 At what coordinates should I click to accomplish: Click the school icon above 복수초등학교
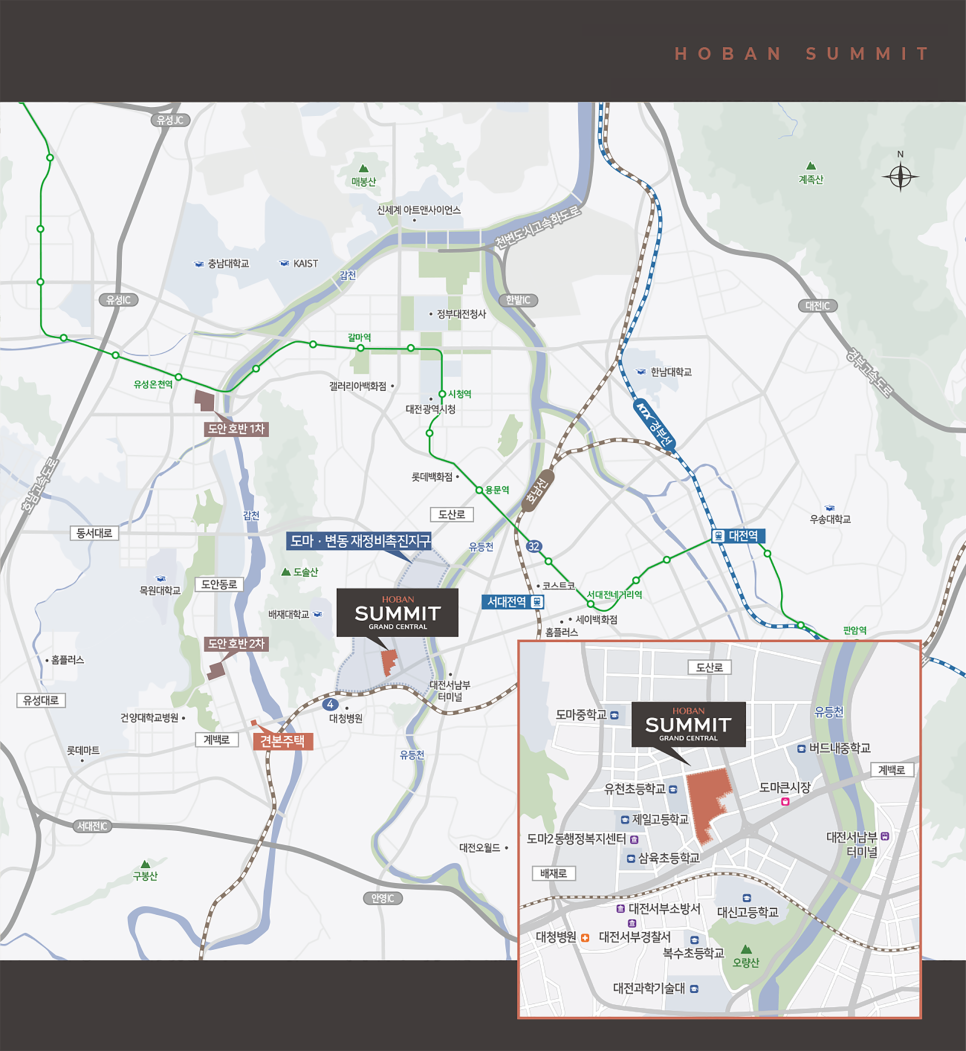(695, 940)
